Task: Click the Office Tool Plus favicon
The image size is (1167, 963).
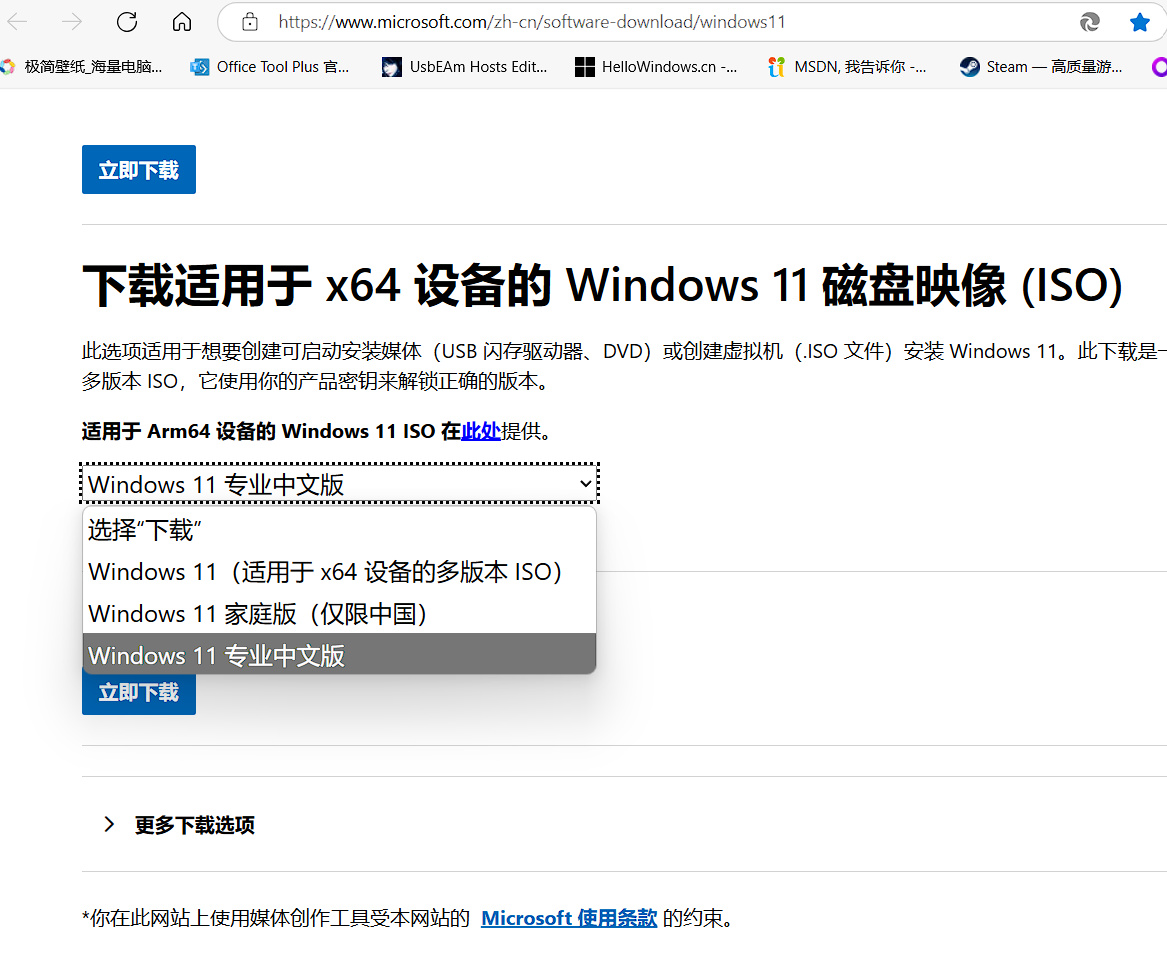Action: click(199, 67)
